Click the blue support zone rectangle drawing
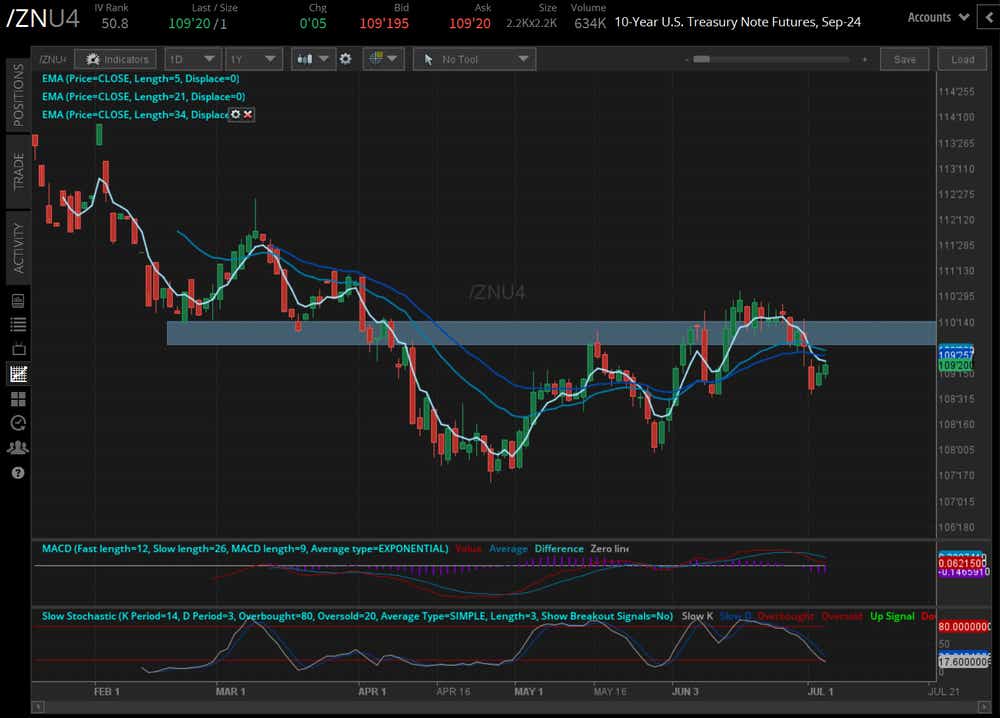The height and width of the screenshot is (718, 1000). coord(551,333)
